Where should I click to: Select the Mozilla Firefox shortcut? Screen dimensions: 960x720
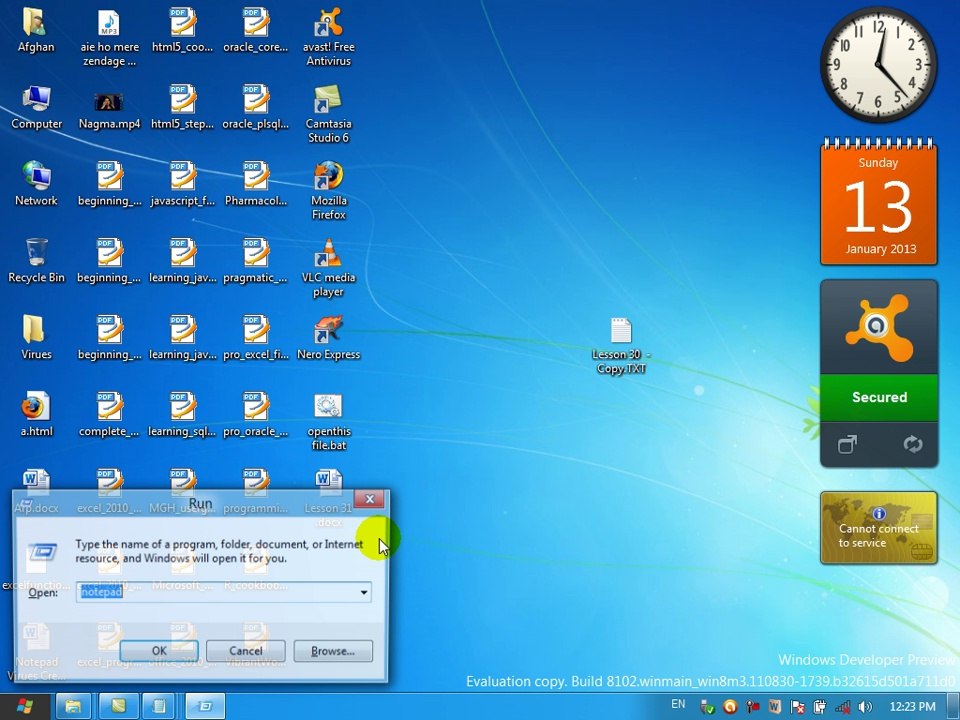329,190
